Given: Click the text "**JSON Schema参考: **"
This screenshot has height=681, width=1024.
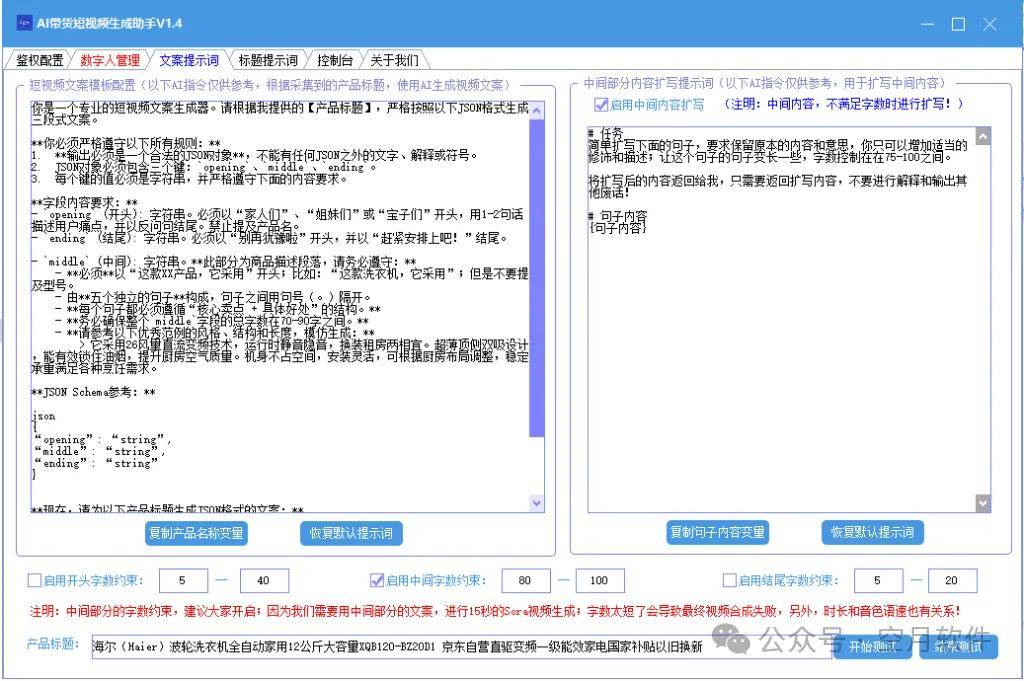Looking at the screenshot, I should coord(93,392).
